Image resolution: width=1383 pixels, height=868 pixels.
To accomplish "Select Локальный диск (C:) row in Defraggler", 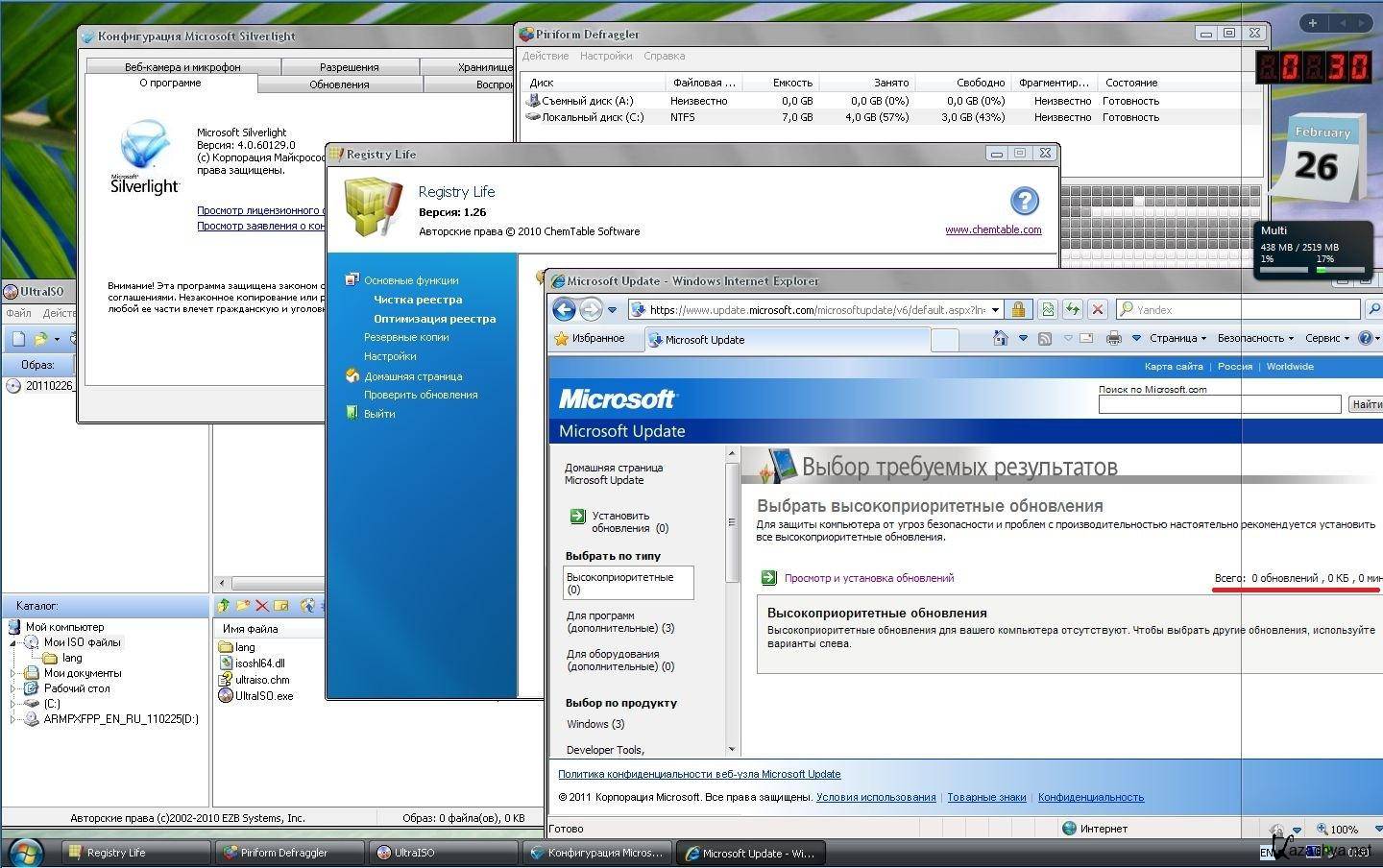I will click(890, 117).
